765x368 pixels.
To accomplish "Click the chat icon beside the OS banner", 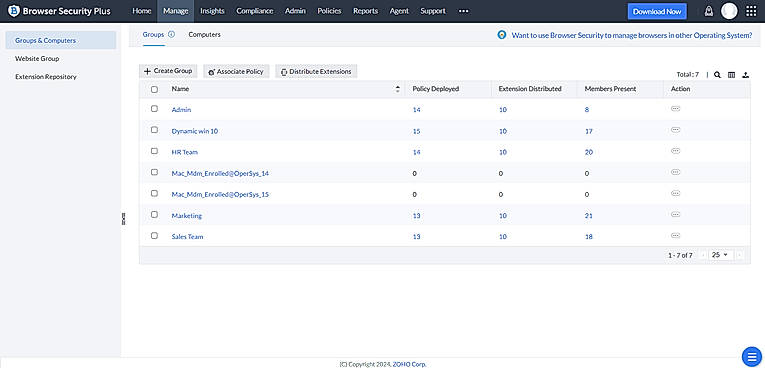I will tap(502, 35).
